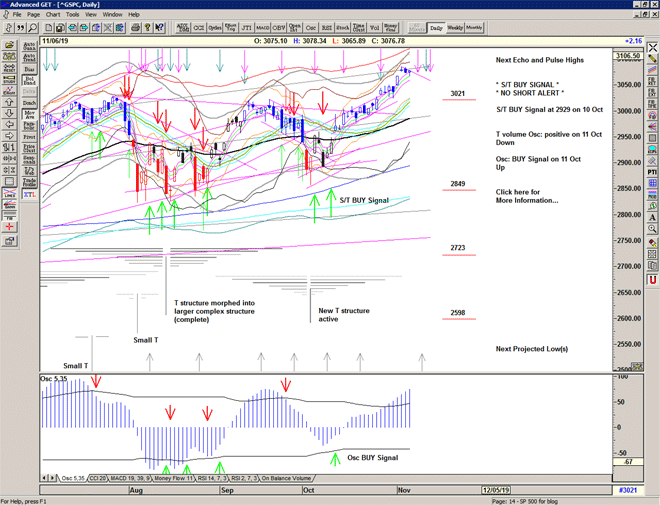Click the 12/05/19 date field on time axis
Image resolution: width=660 pixels, height=505 pixels.
coord(498,491)
